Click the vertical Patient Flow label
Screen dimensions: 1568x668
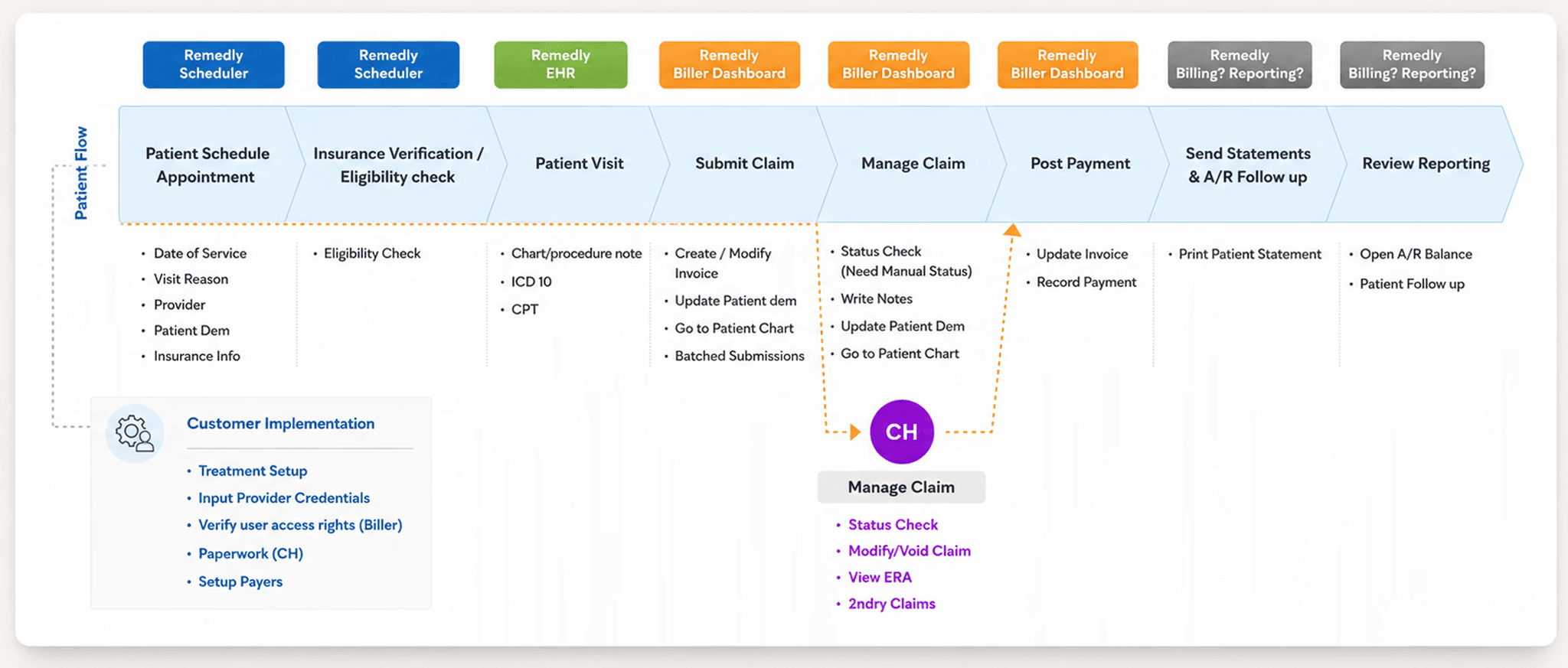pyautogui.click(x=80, y=173)
